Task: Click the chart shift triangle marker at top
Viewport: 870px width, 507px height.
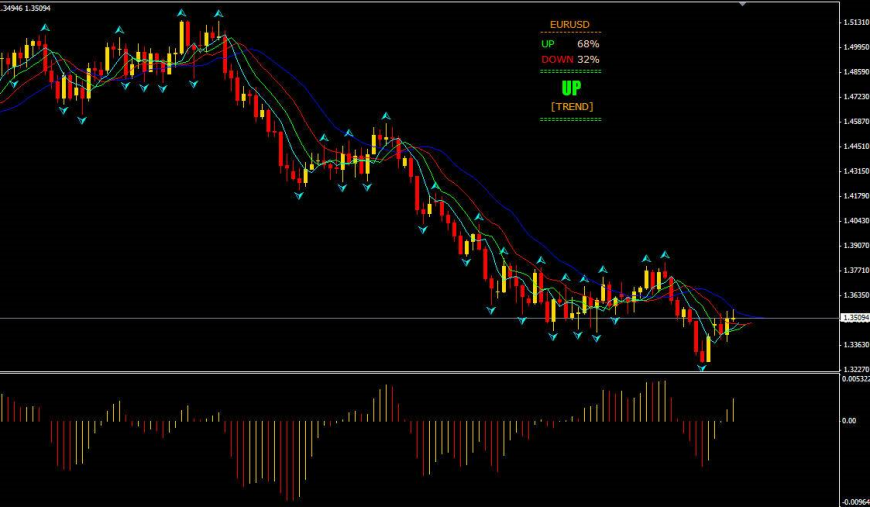Action: pos(743,4)
